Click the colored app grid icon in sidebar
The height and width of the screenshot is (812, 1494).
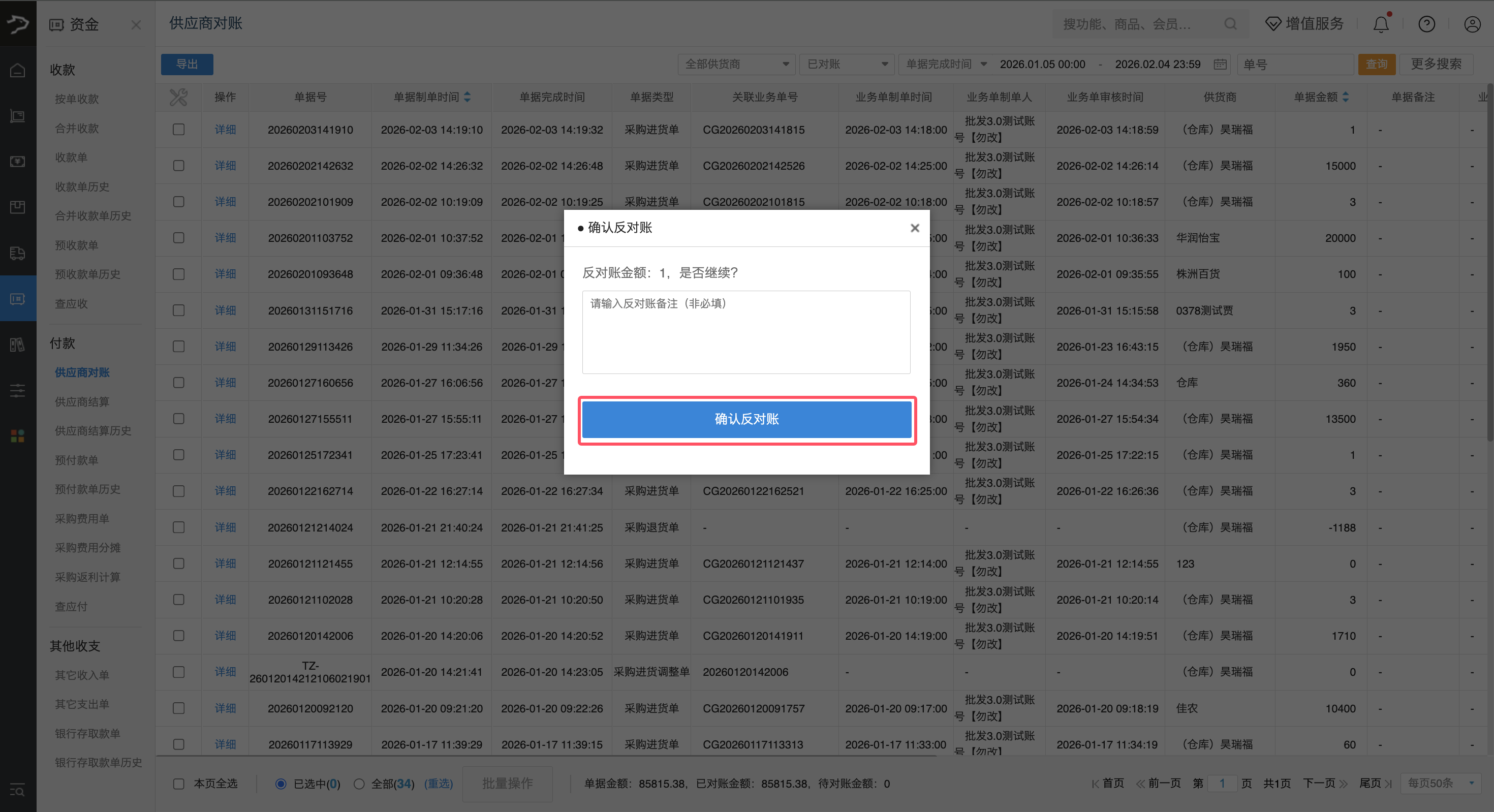coord(17,436)
